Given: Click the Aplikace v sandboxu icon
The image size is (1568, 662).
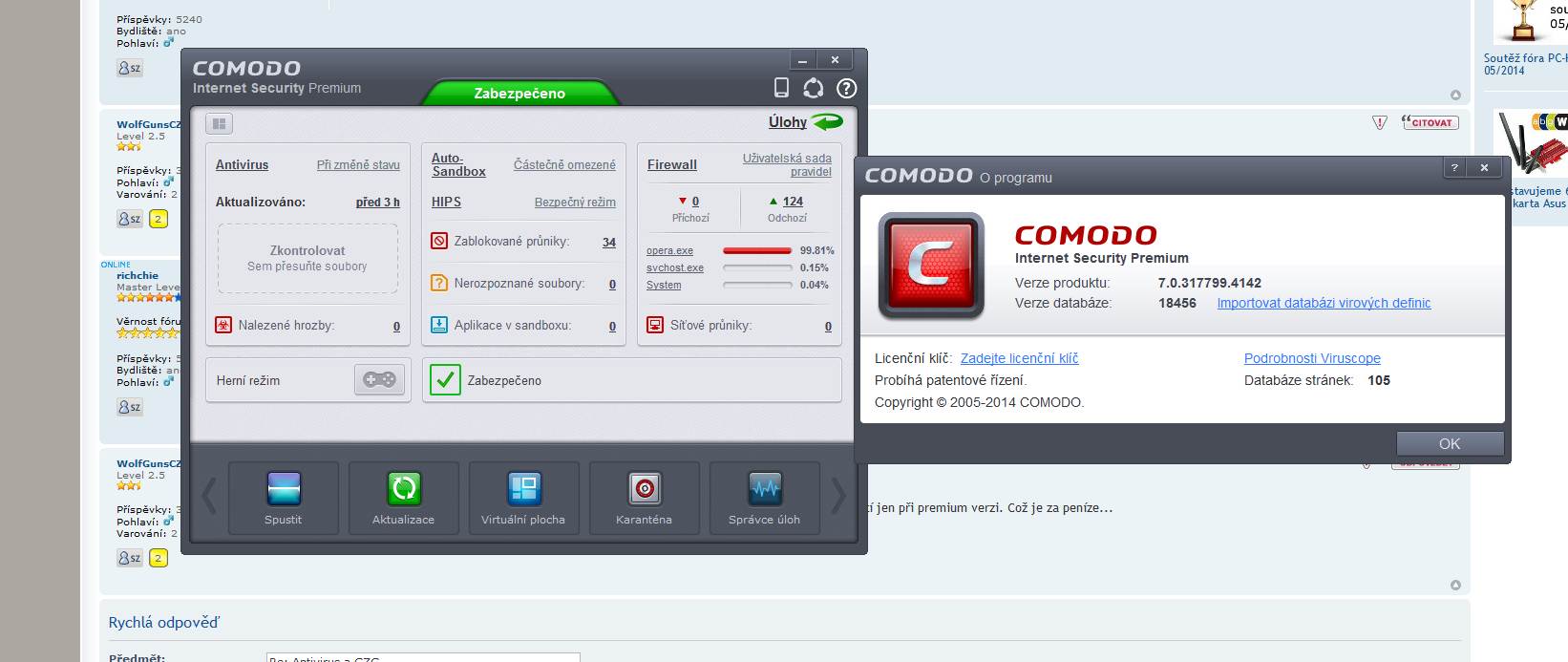Looking at the screenshot, I should 439,325.
